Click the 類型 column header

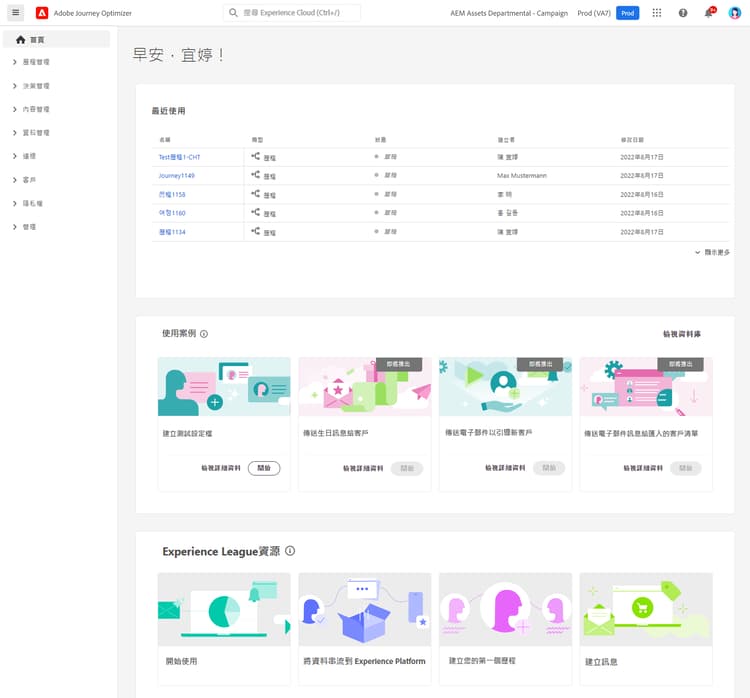click(257, 140)
